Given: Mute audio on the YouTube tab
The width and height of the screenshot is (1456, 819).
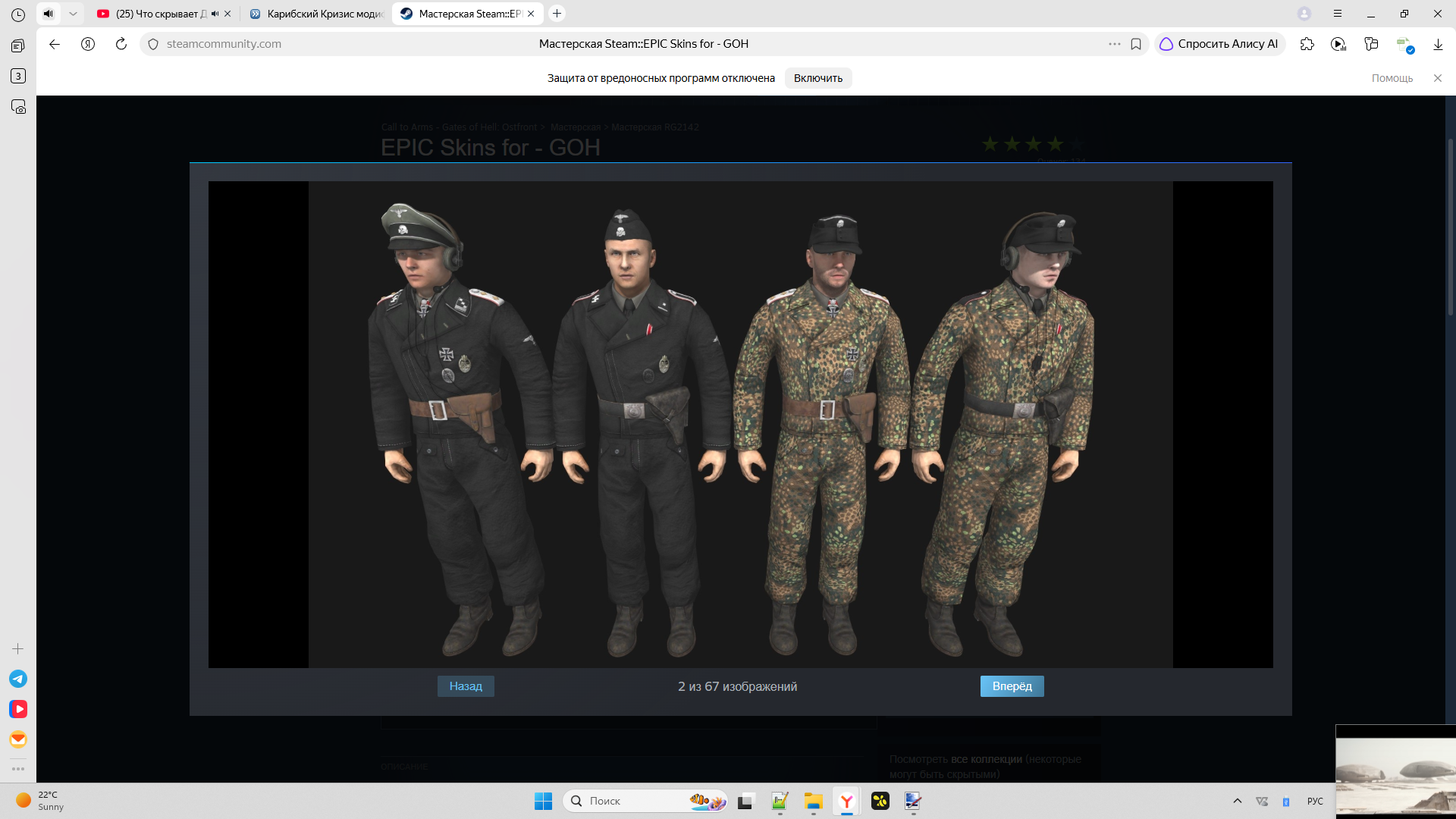Looking at the screenshot, I should (215, 14).
